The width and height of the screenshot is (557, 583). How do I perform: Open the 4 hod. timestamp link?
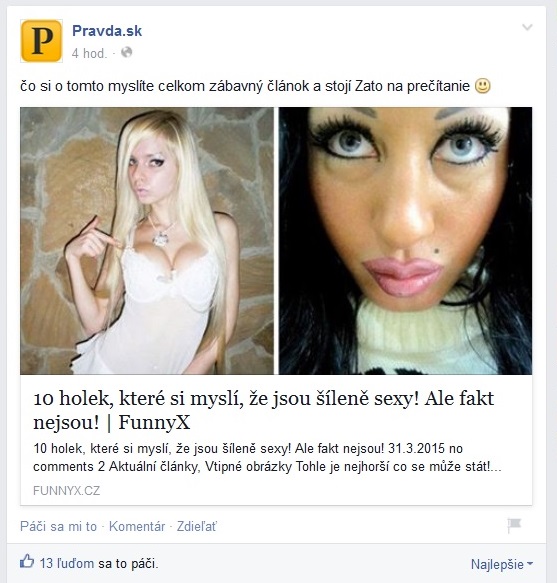click(89, 53)
